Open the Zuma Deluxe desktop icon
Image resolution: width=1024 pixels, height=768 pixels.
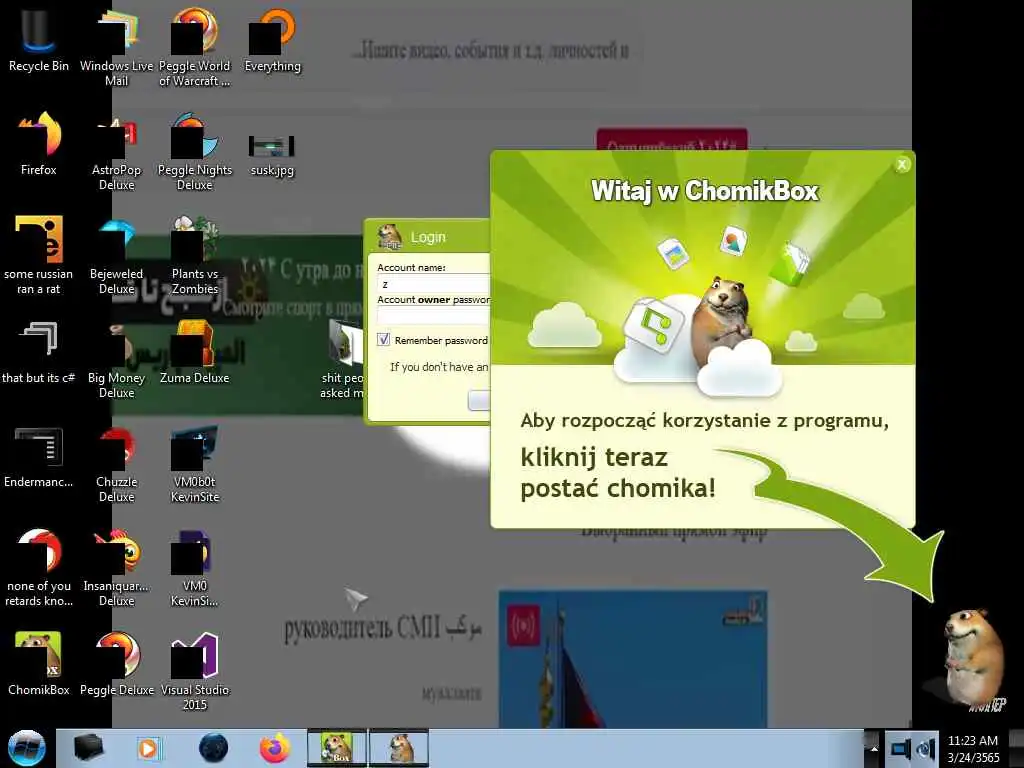(x=195, y=353)
